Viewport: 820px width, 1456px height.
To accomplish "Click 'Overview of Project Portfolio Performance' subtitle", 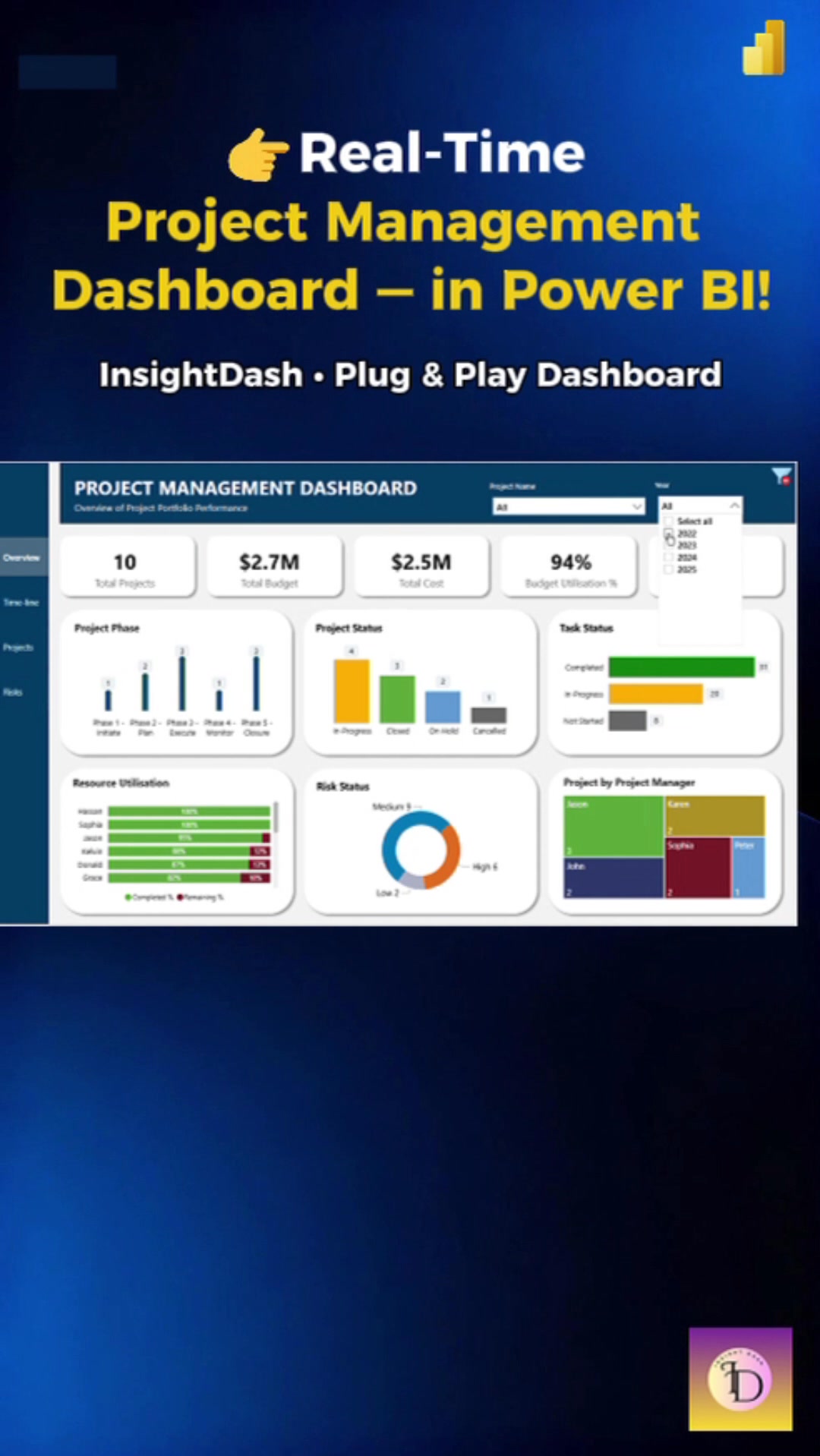I will point(161,508).
